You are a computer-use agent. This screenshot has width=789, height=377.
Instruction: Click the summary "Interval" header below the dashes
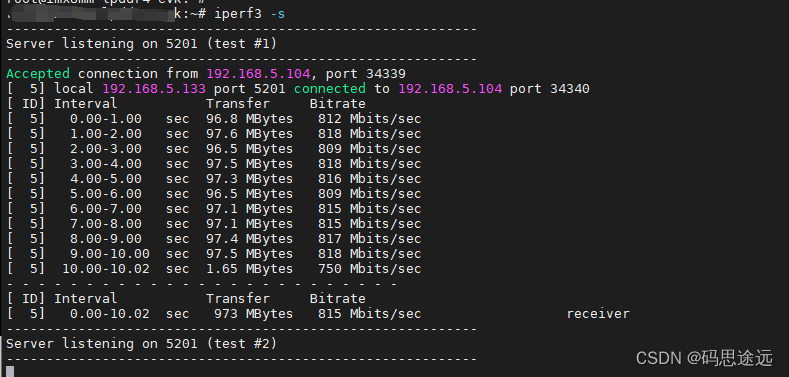86,298
